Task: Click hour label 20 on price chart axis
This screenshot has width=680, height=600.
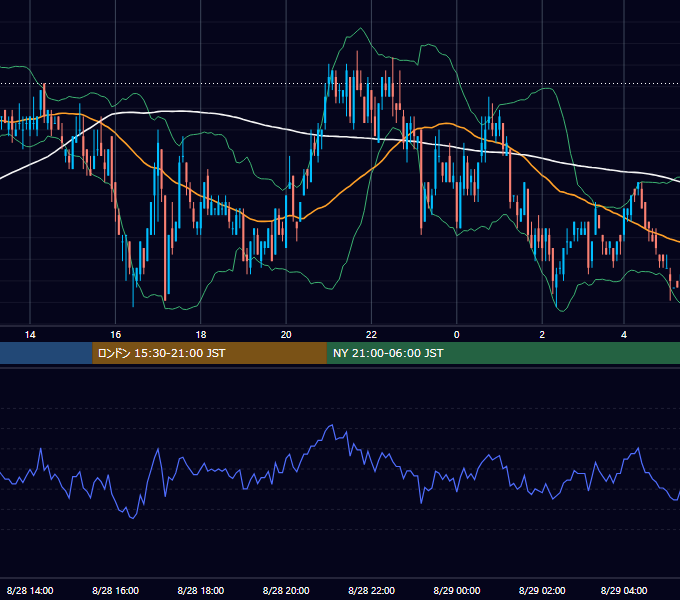Action: pos(286,335)
